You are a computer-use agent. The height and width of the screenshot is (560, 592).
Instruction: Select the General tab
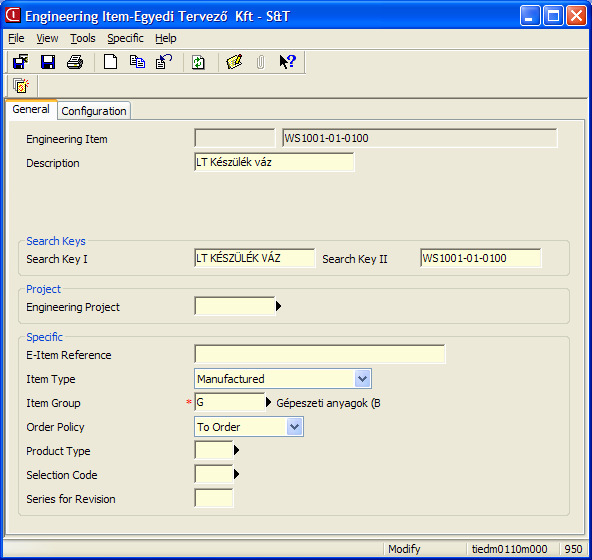point(31,110)
